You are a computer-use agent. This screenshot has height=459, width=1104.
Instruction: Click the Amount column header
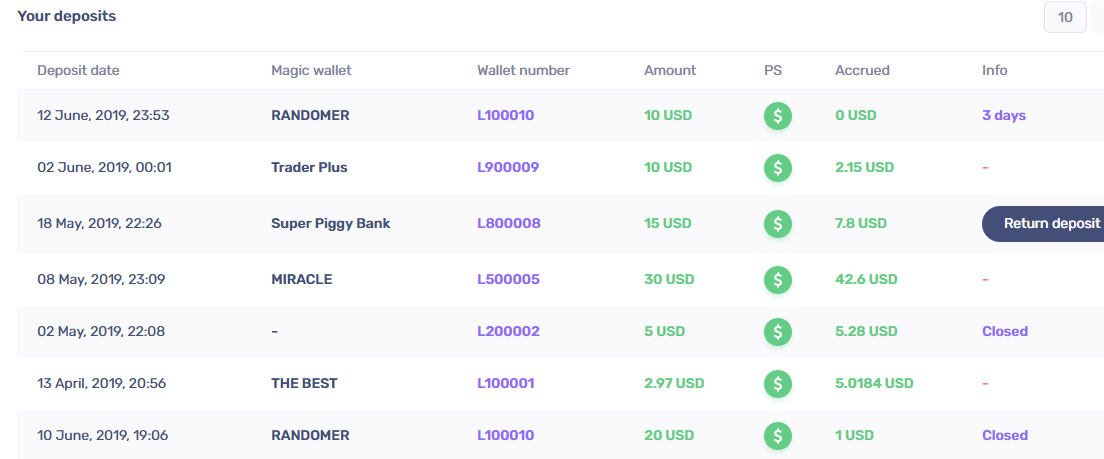(x=670, y=70)
